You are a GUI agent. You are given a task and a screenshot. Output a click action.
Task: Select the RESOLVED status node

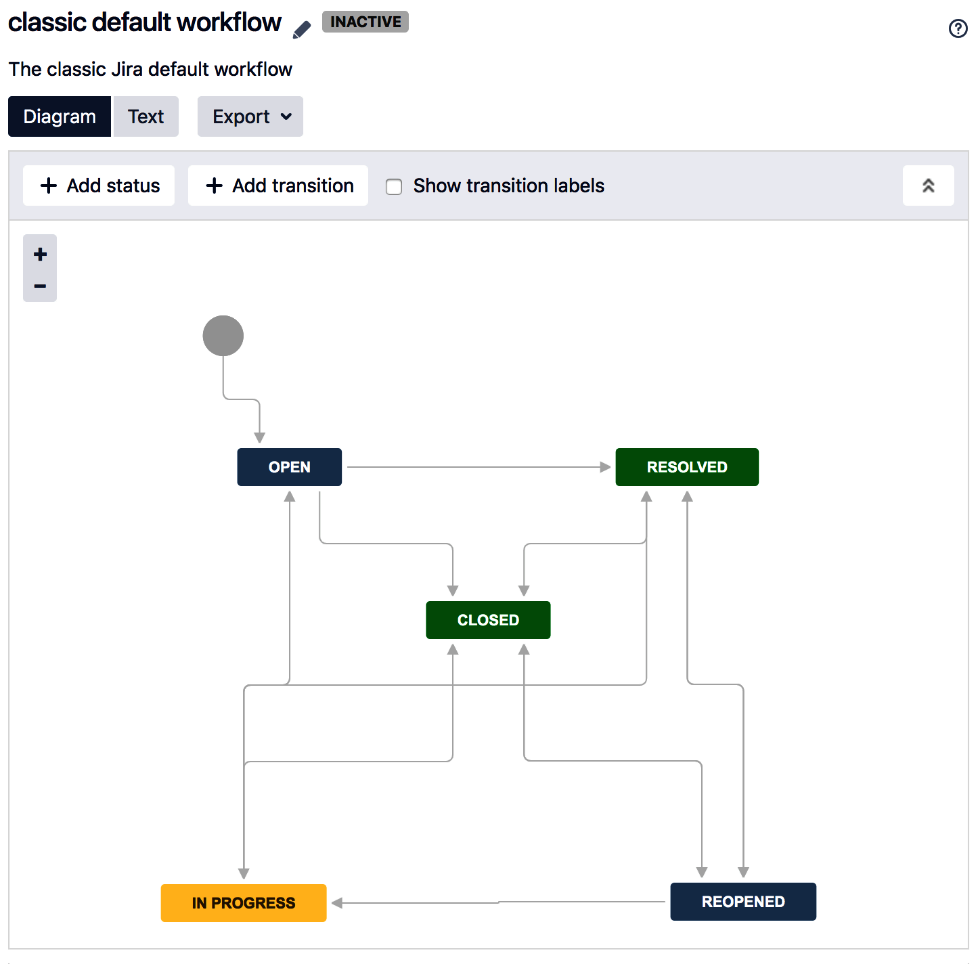click(687, 467)
